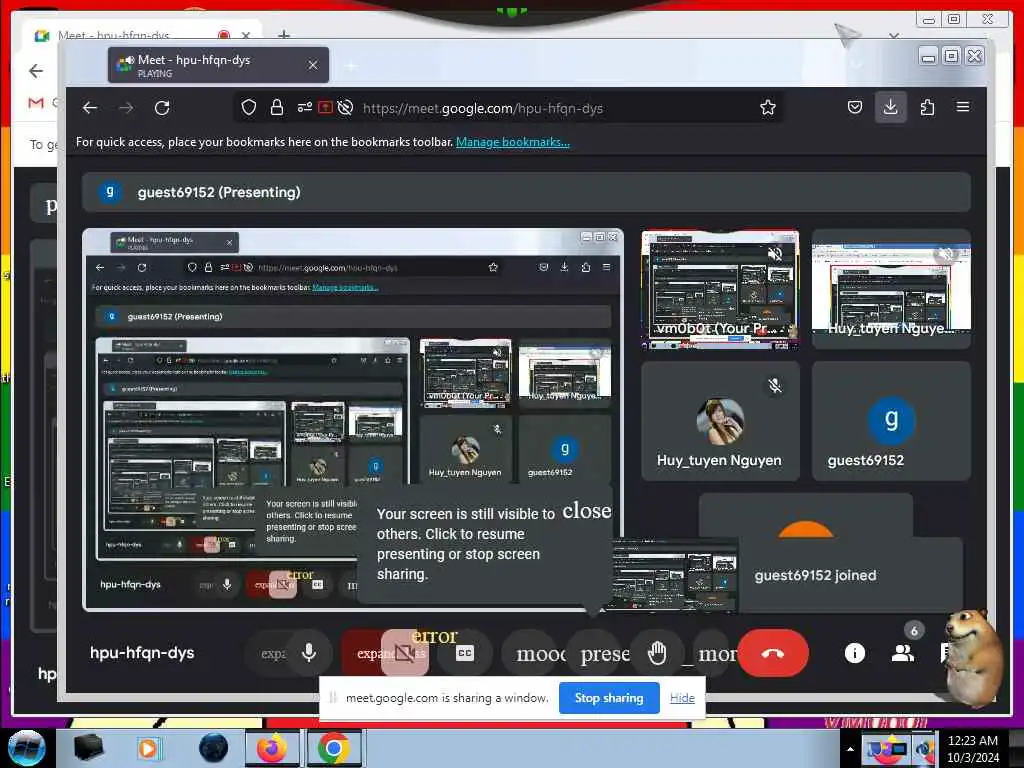Hide the sharing notification bar
This screenshot has width=1024, height=768.
tap(682, 698)
